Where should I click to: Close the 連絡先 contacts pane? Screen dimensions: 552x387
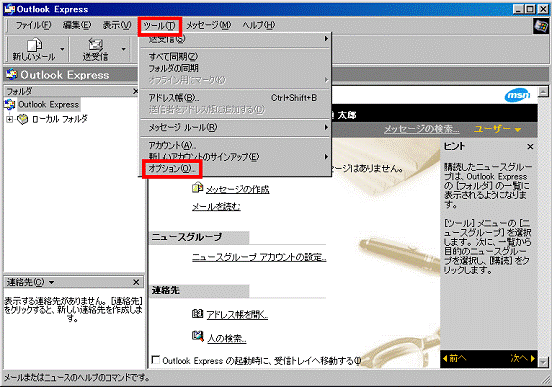pos(137,282)
